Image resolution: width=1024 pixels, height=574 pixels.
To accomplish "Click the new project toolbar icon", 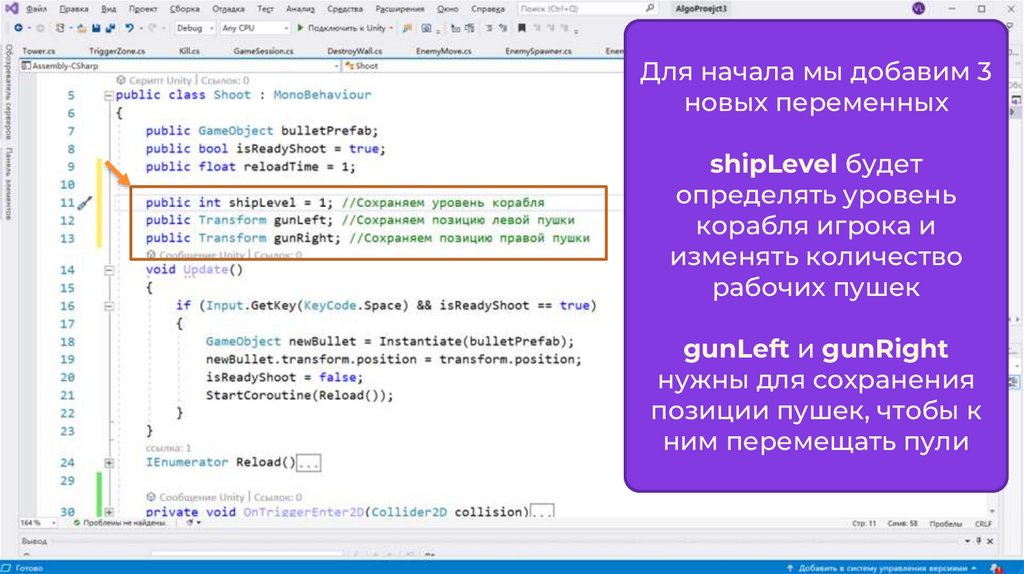I will click(x=60, y=28).
